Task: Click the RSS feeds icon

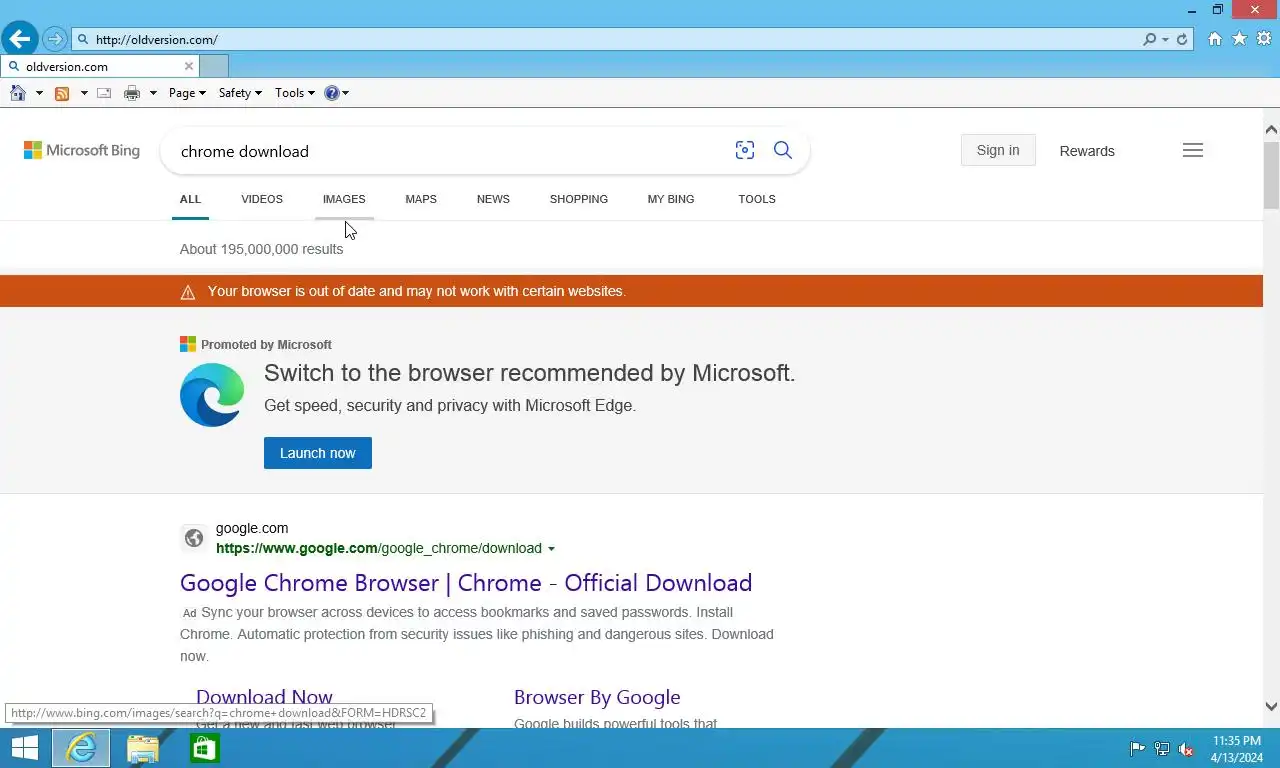Action: click(x=62, y=93)
